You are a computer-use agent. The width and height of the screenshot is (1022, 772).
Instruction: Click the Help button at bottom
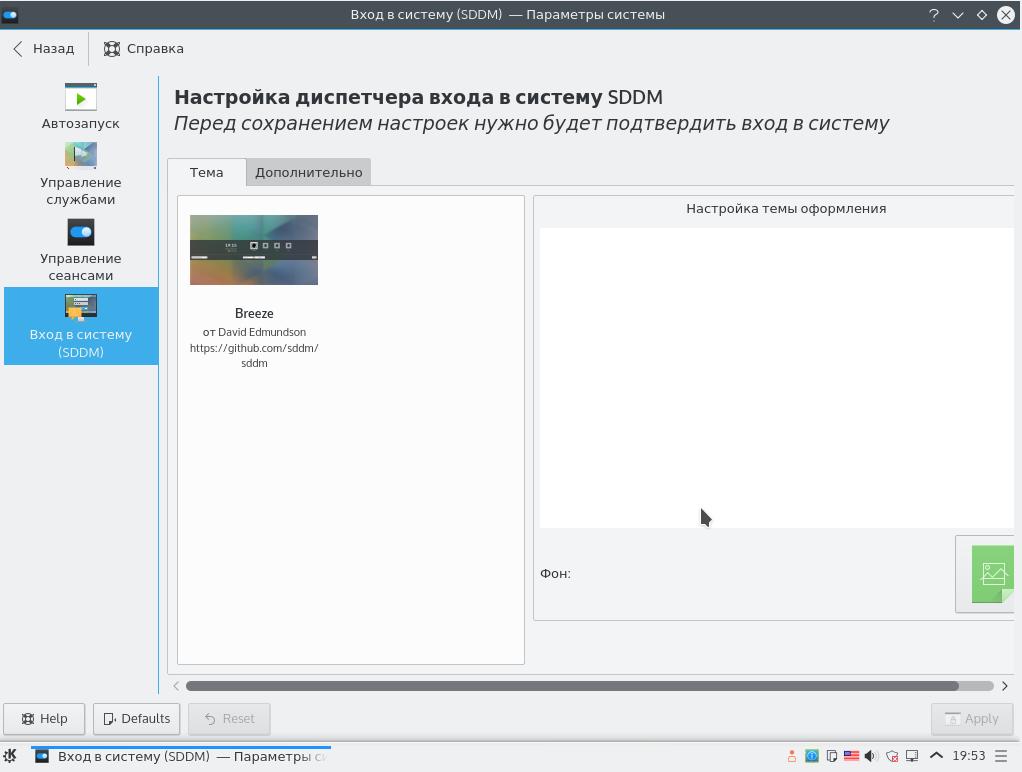44,719
